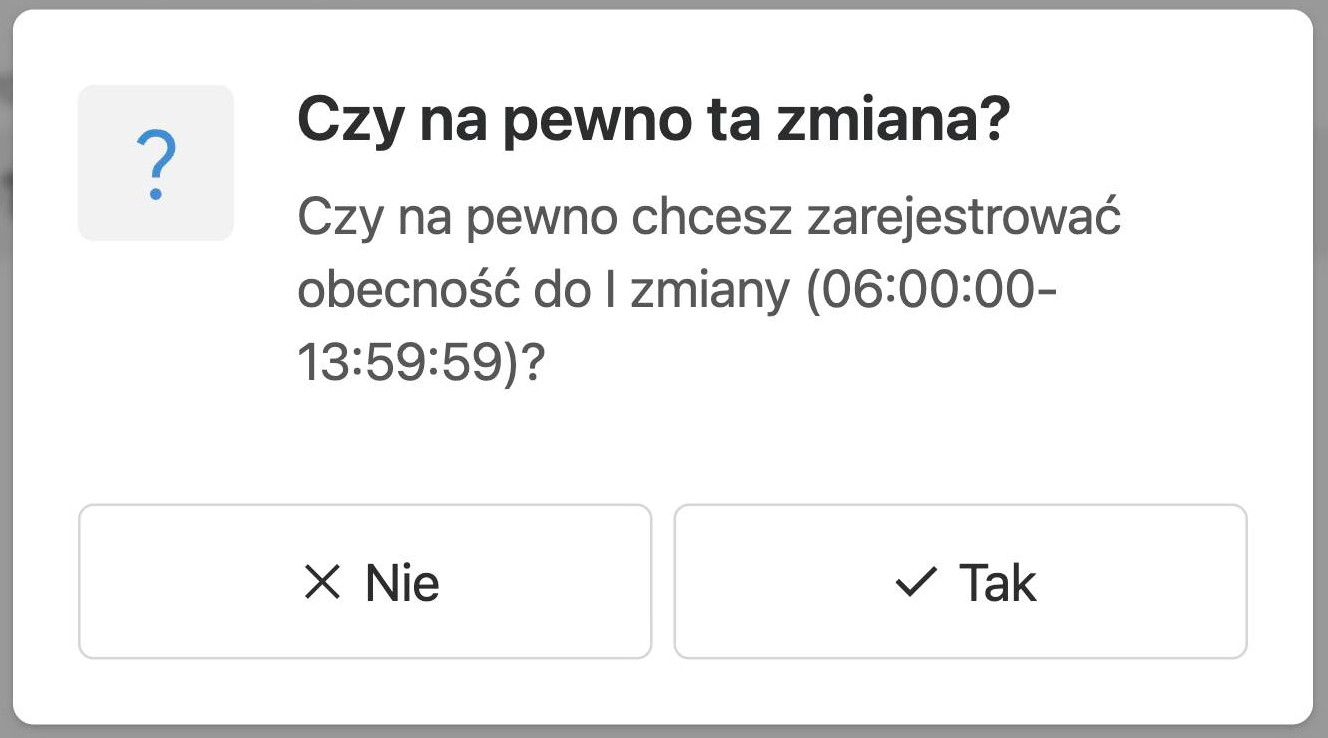Viewport: 1328px width, 738px height.
Task: Click the checkmark icon inside Tak button
Action: pyautogui.click(x=915, y=582)
